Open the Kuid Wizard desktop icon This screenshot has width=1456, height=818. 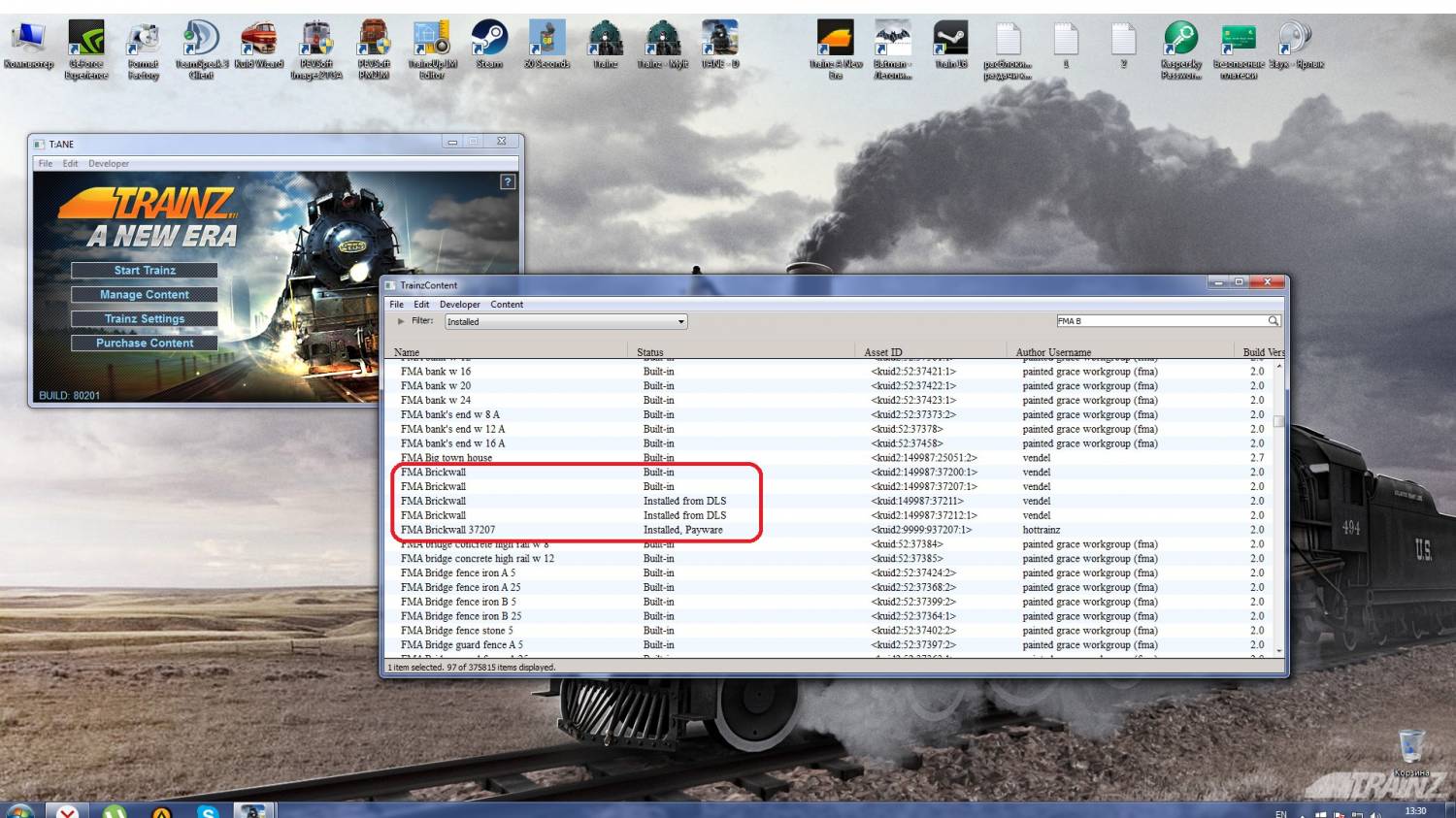point(258,46)
